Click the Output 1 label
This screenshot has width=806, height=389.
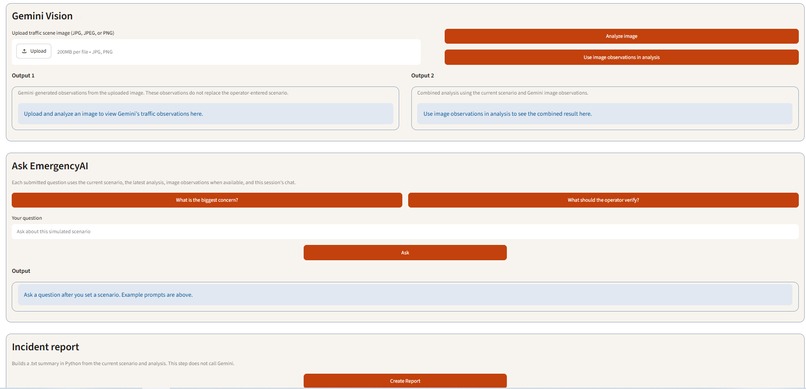[x=23, y=76]
